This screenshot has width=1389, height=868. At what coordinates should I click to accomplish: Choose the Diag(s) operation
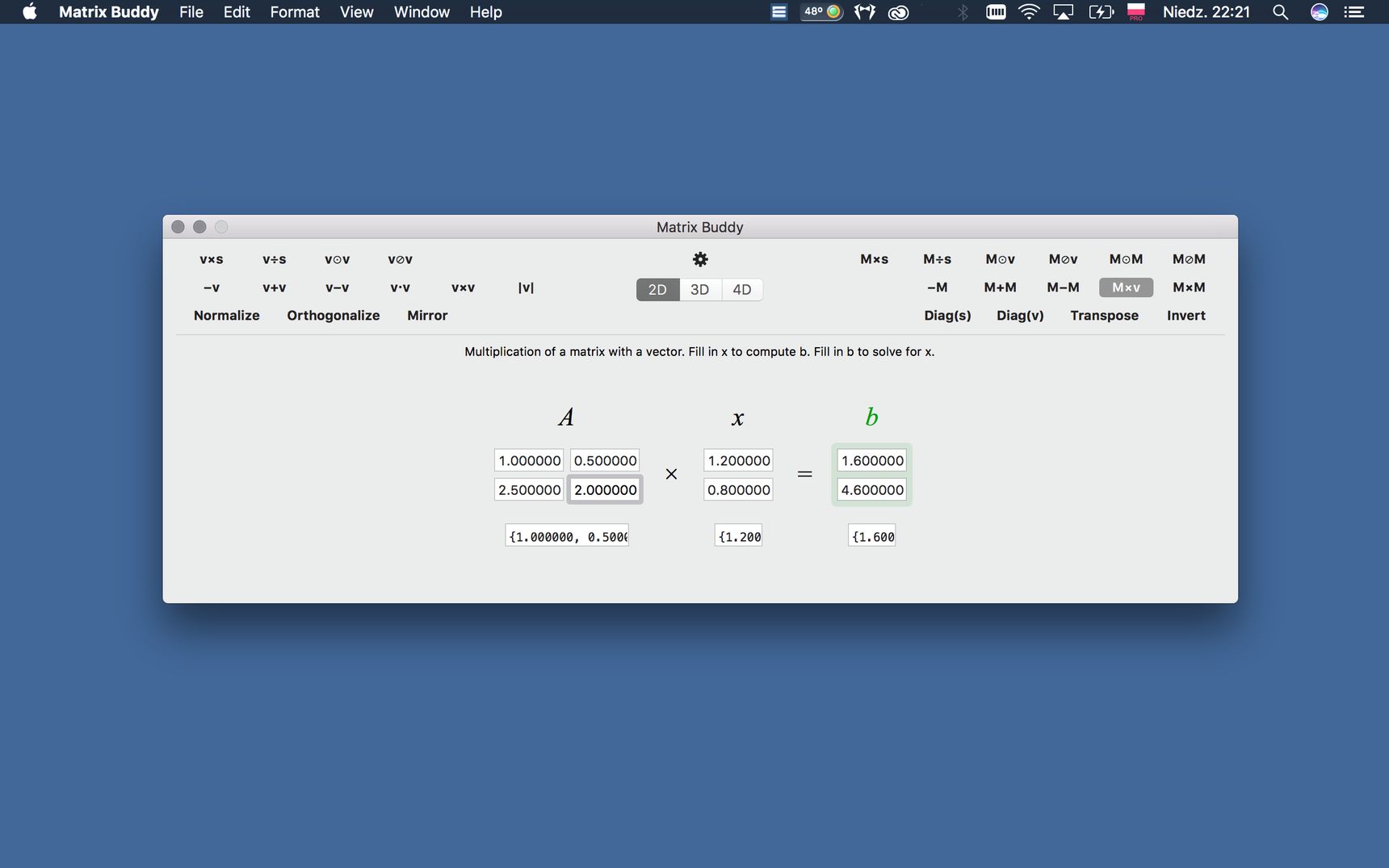(x=948, y=316)
